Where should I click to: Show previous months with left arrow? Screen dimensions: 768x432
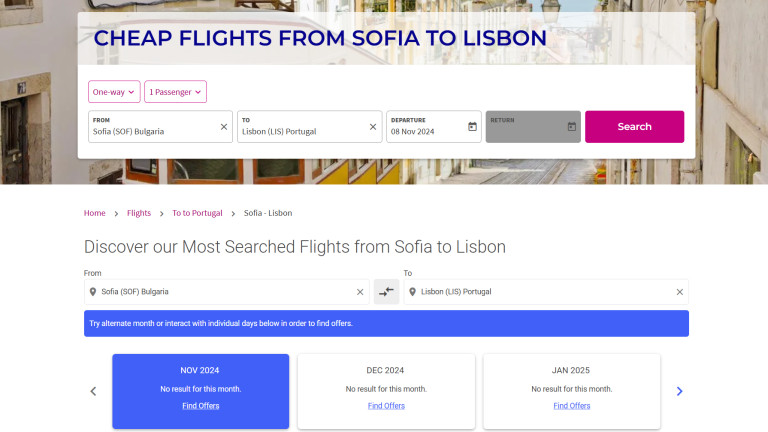94,391
